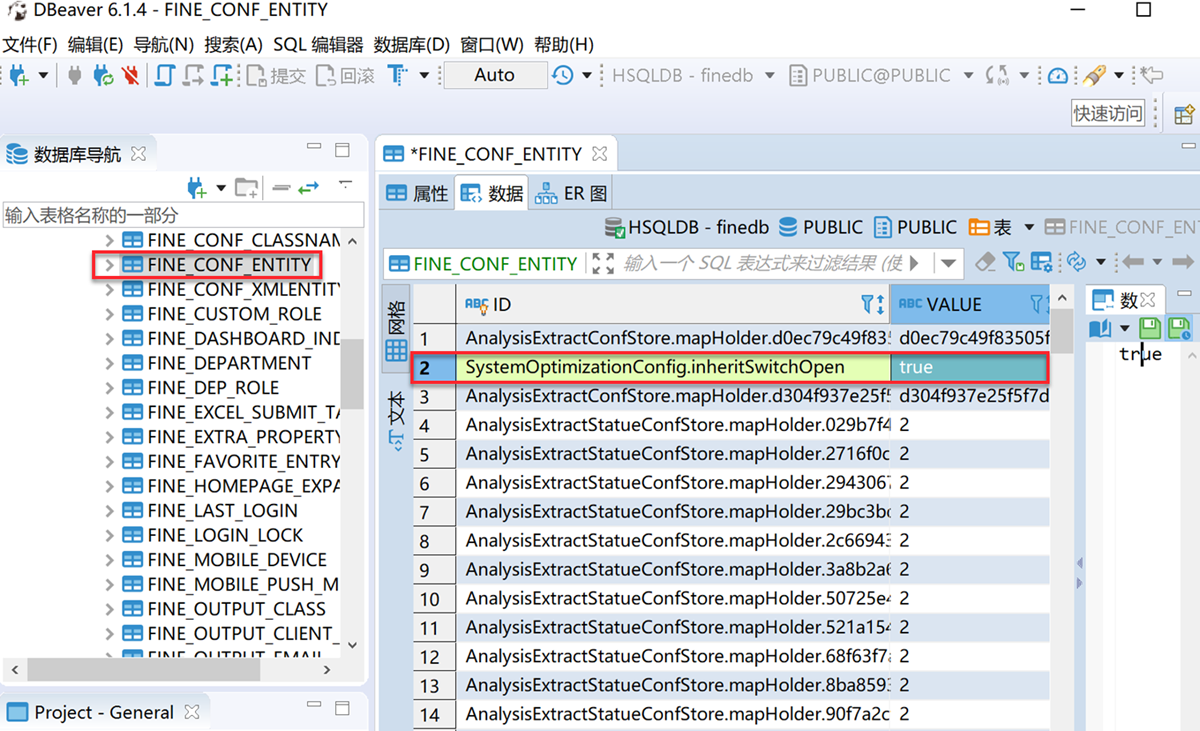Click the VALUE column header
The width and height of the screenshot is (1200, 731).
point(969,304)
